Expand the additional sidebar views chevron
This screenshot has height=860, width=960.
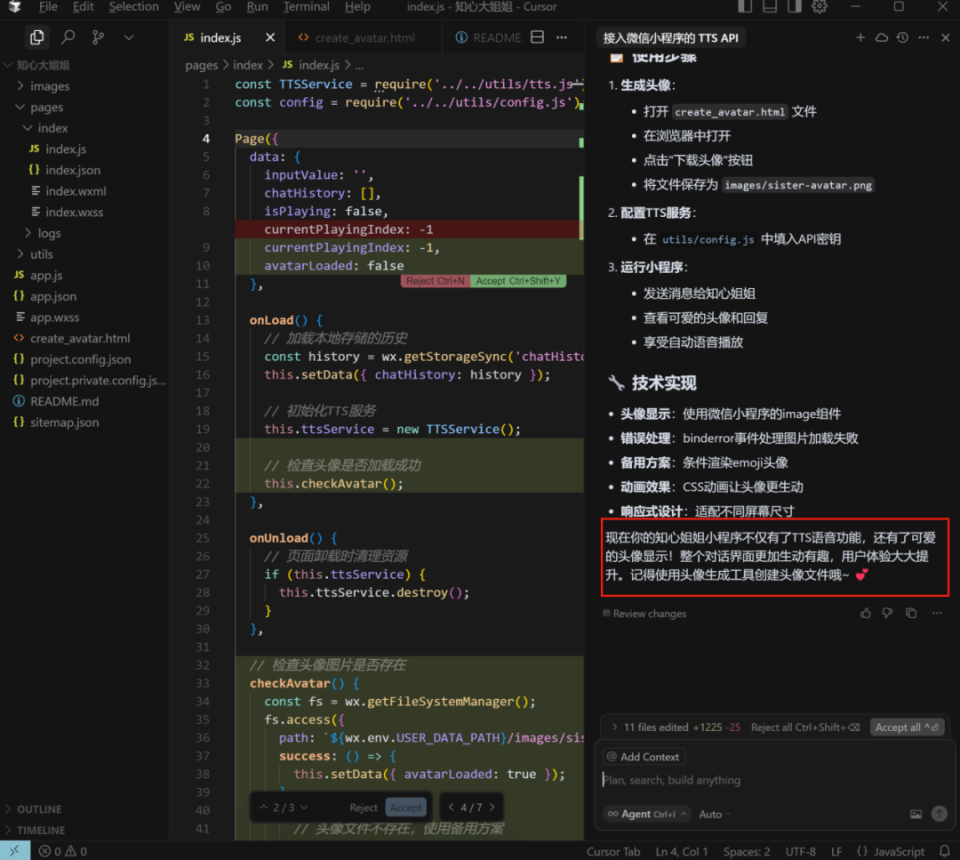pyautogui.click(x=129, y=37)
